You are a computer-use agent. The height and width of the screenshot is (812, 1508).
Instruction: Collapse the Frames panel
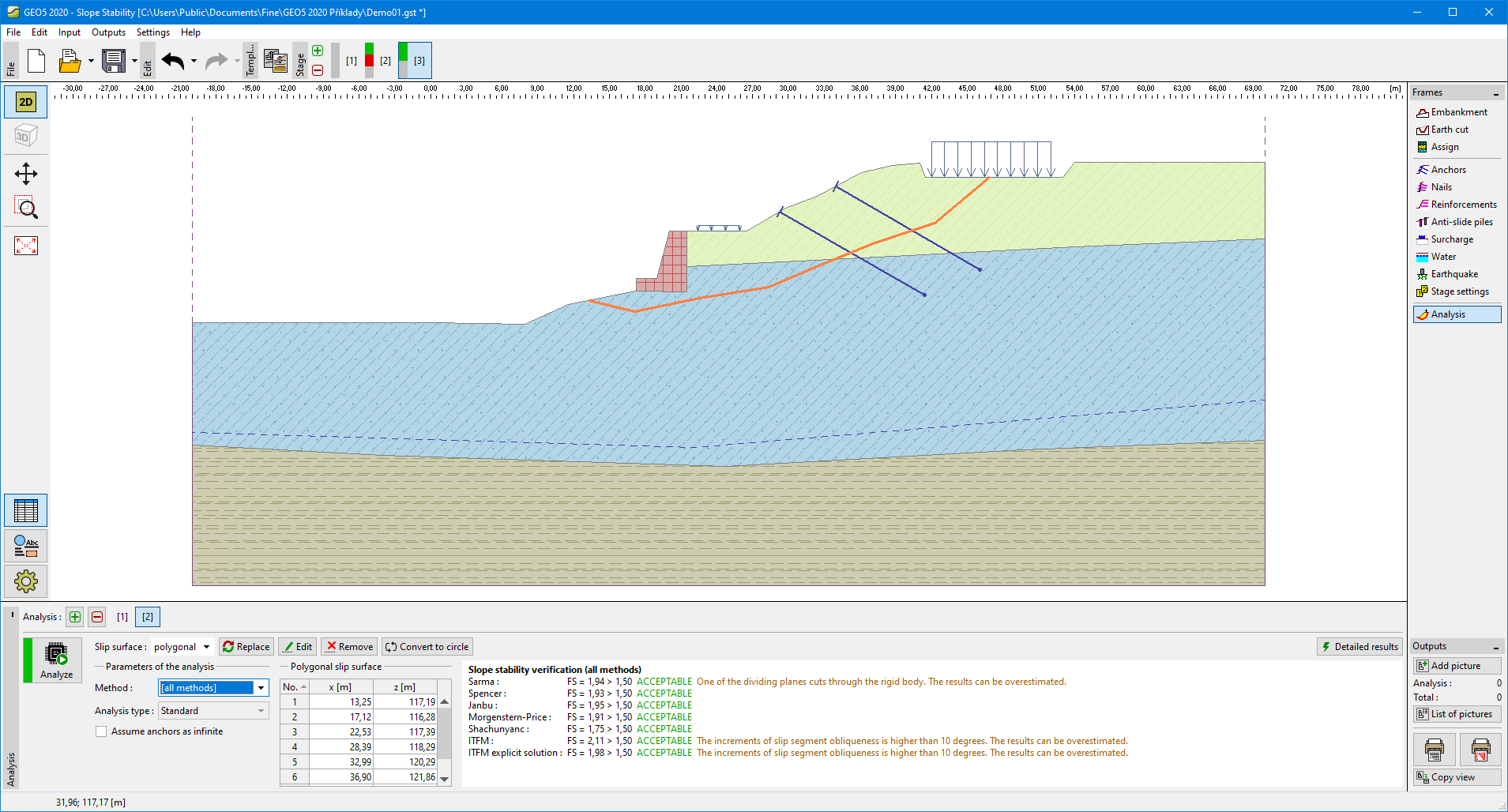pos(1495,93)
